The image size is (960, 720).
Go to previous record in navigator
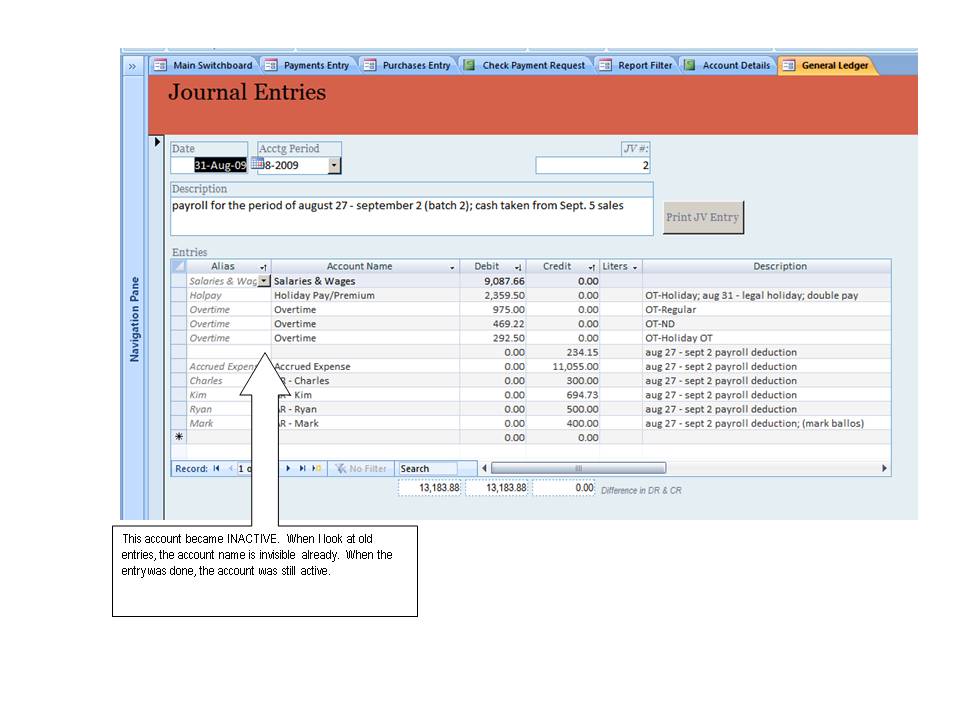tap(231, 468)
